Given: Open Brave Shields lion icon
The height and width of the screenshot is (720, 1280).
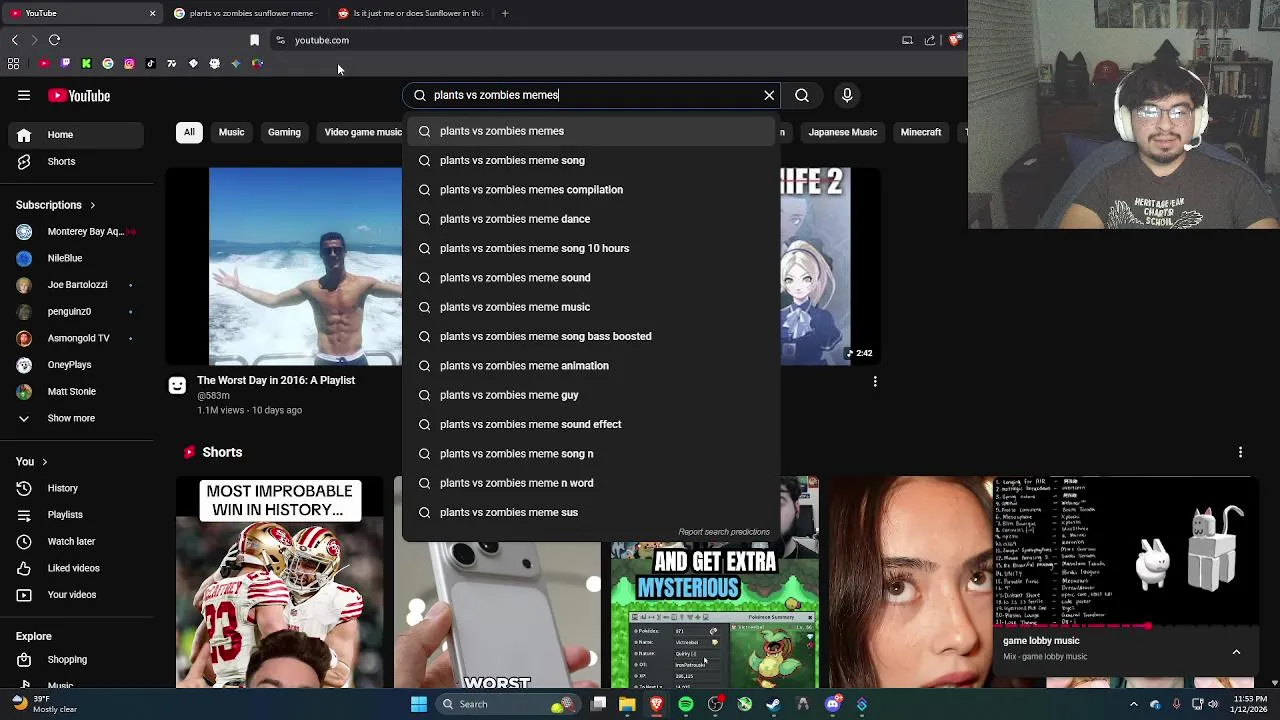Looking at the screenshot, I should point(954,40).
